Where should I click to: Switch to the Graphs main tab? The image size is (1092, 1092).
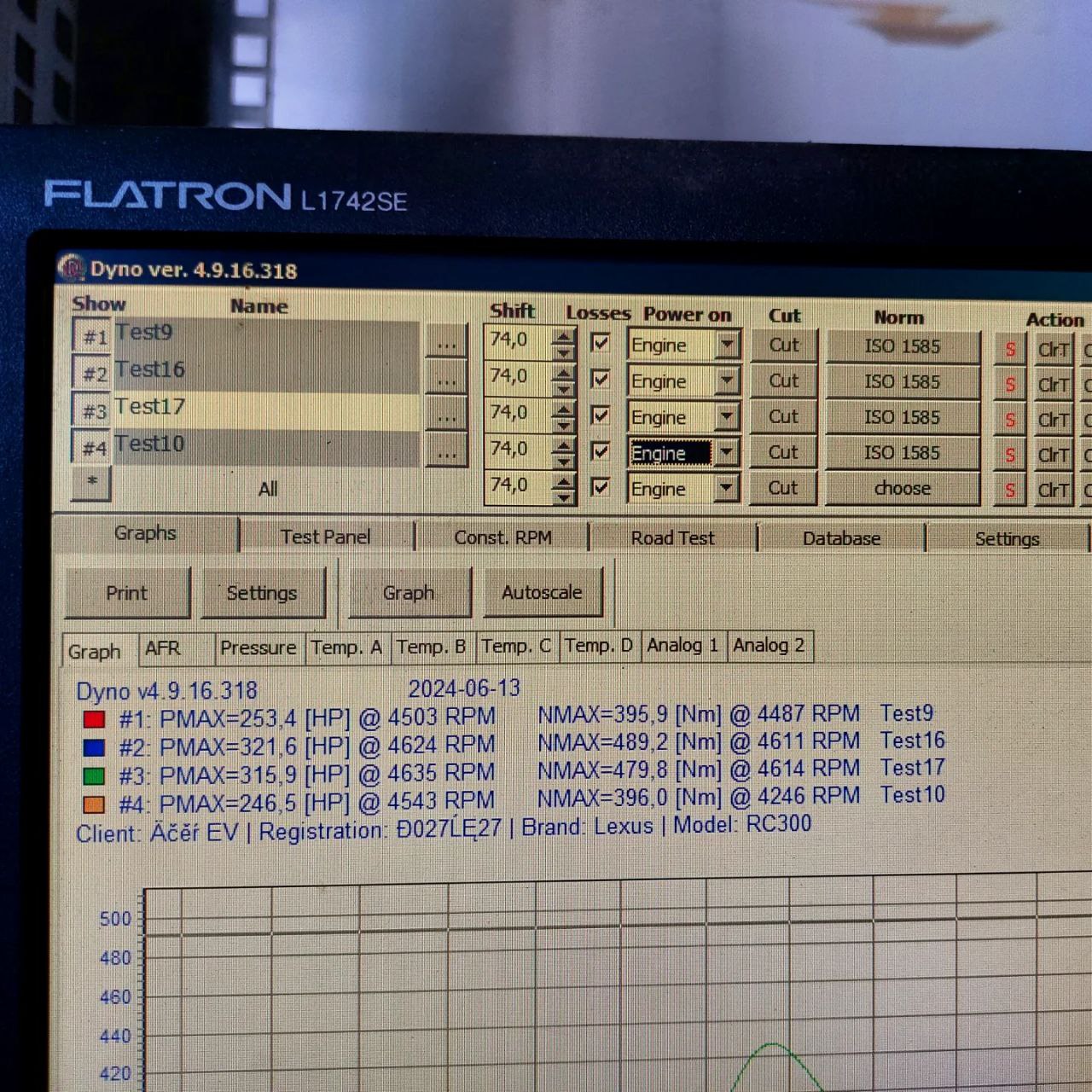pyautogui.click(x=145, y=534)
